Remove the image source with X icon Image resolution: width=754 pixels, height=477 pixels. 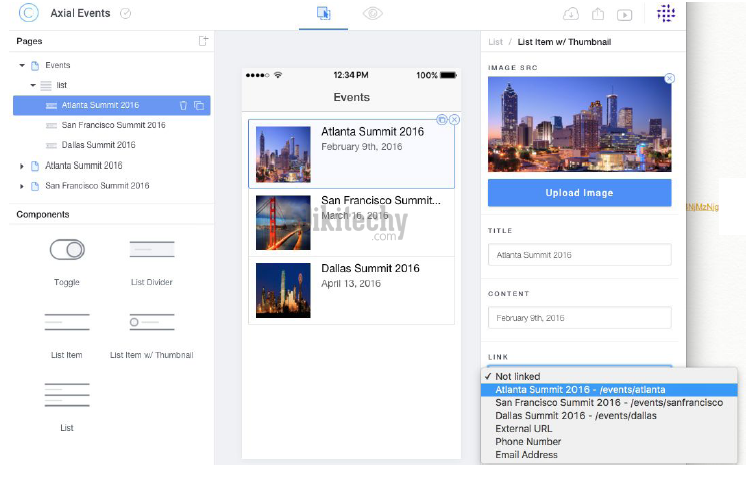pyautogui.click(x=669, y=78)
